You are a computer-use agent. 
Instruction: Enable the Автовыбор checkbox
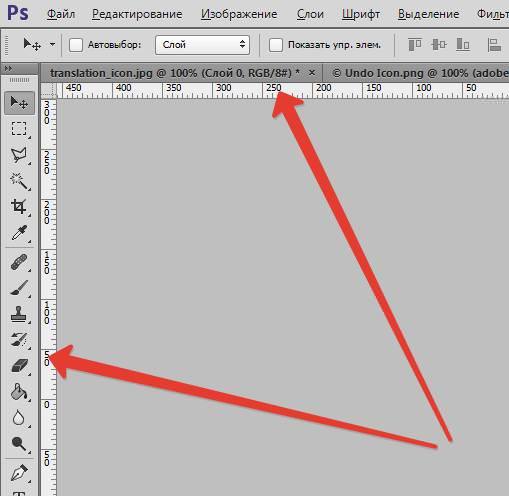tap(76, 45)
